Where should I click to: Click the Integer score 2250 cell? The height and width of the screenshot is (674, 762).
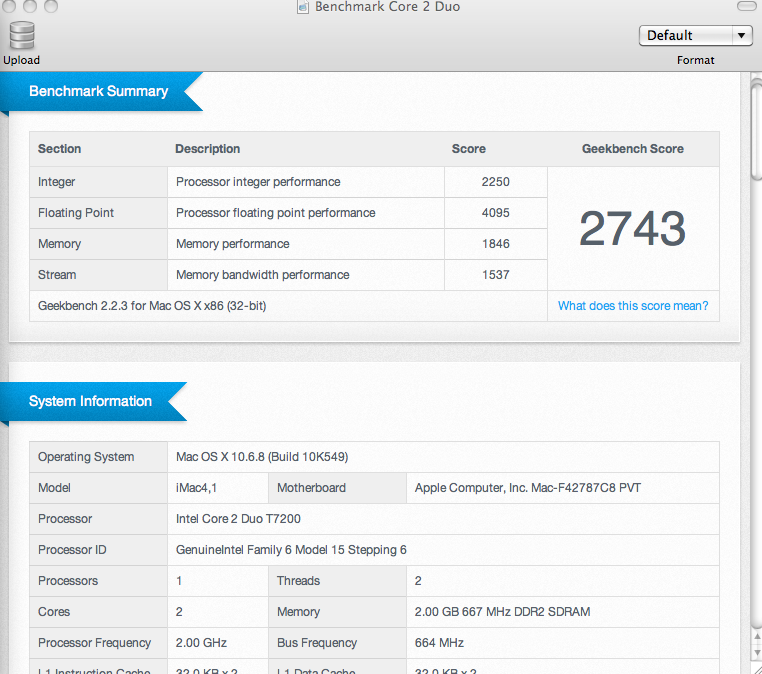point(495,182)
